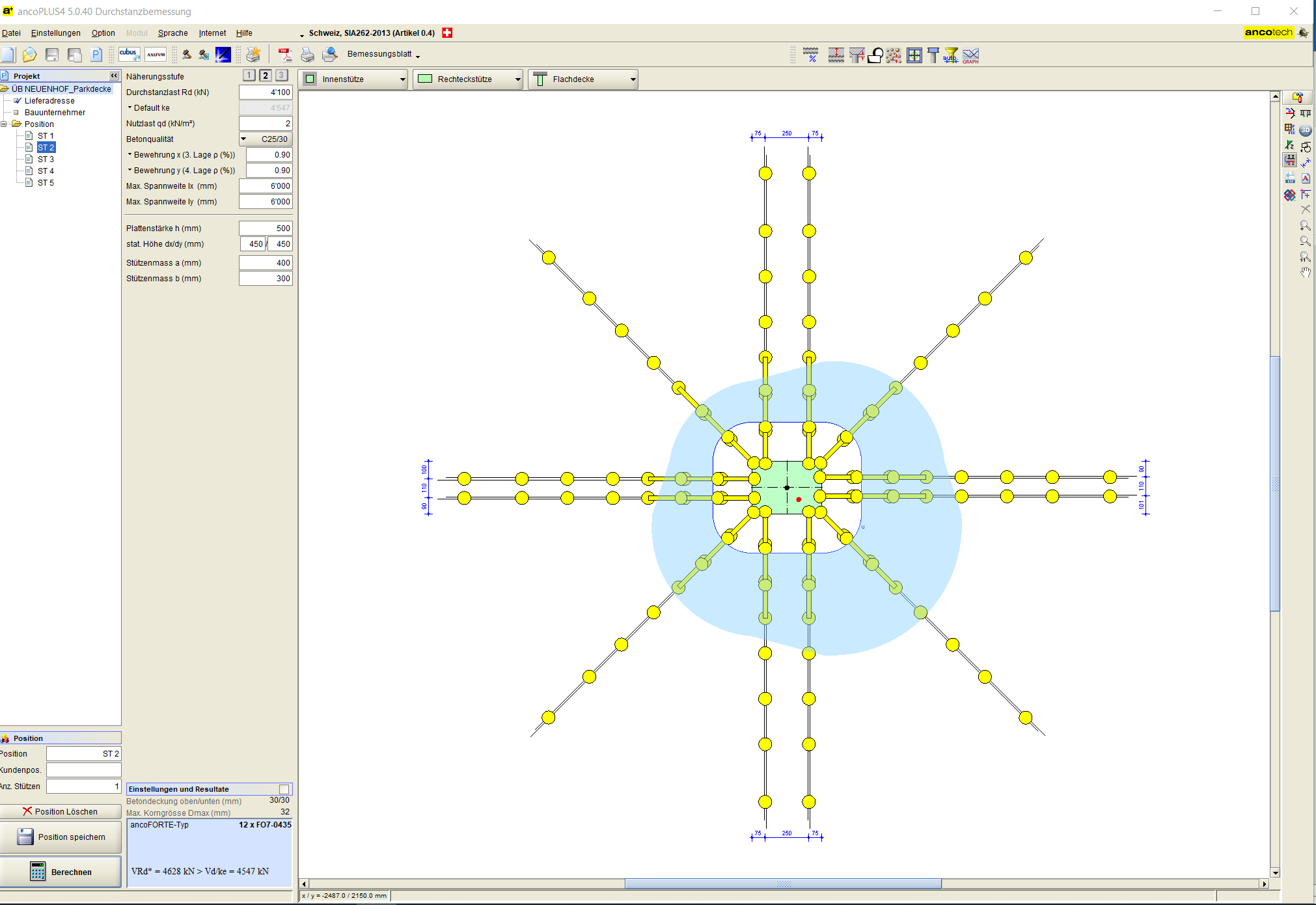Click the zoom in magnifier tool

[x=1305, y=226]
